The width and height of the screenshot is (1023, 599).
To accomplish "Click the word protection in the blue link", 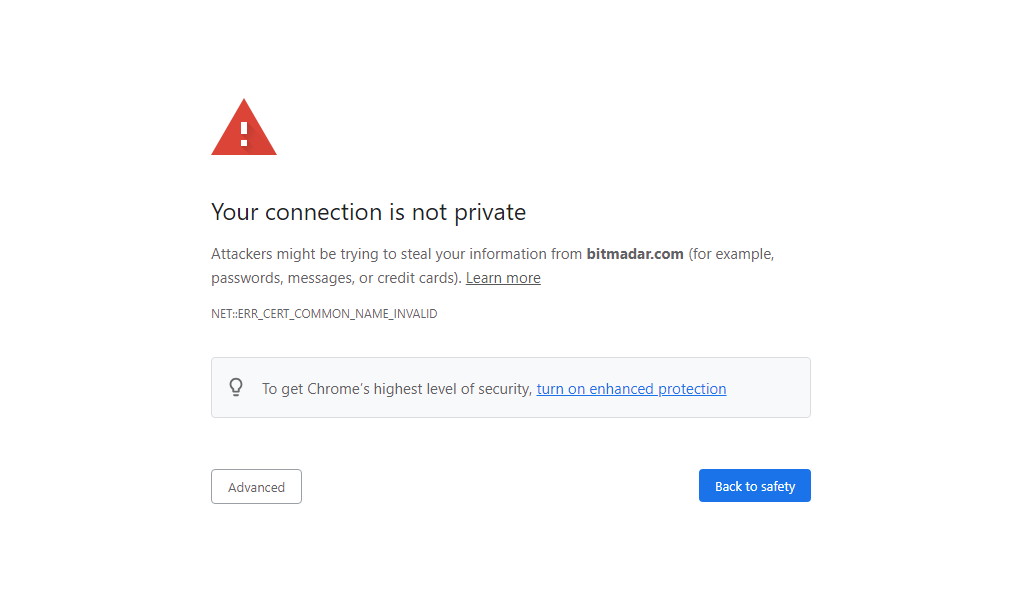I will [692, 389].
